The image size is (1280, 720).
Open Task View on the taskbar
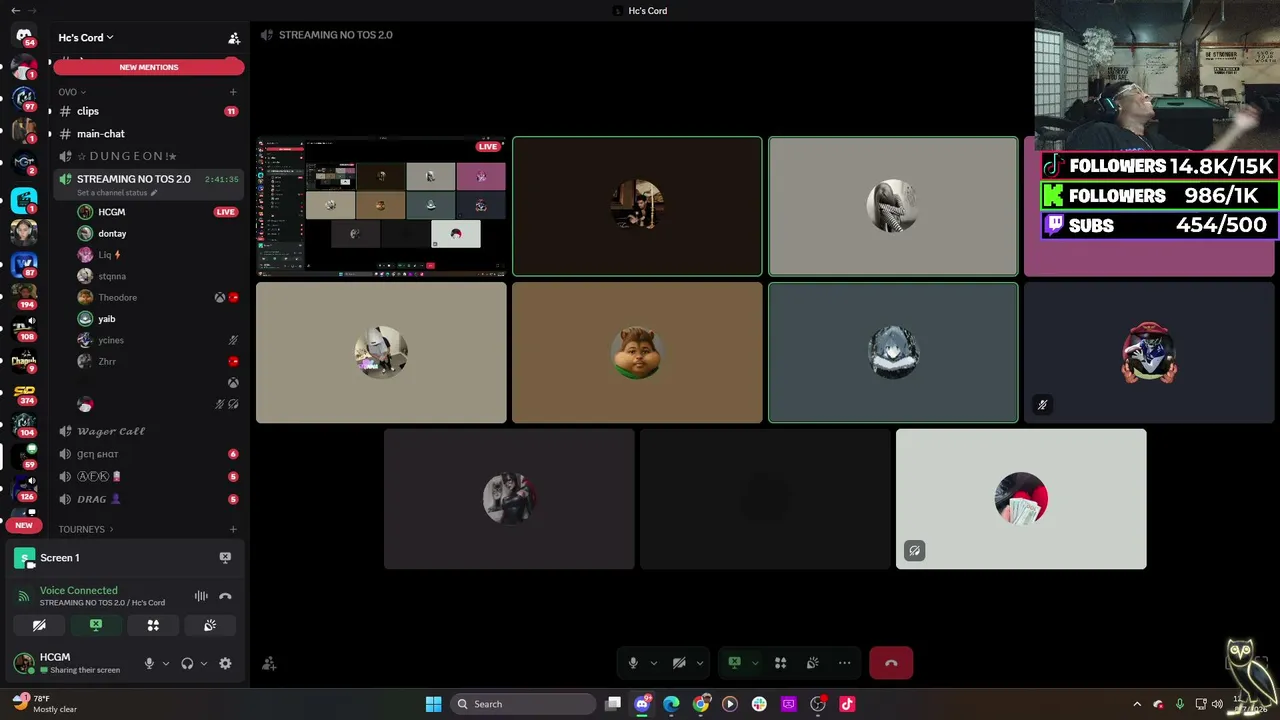click(x=613, y=704)
